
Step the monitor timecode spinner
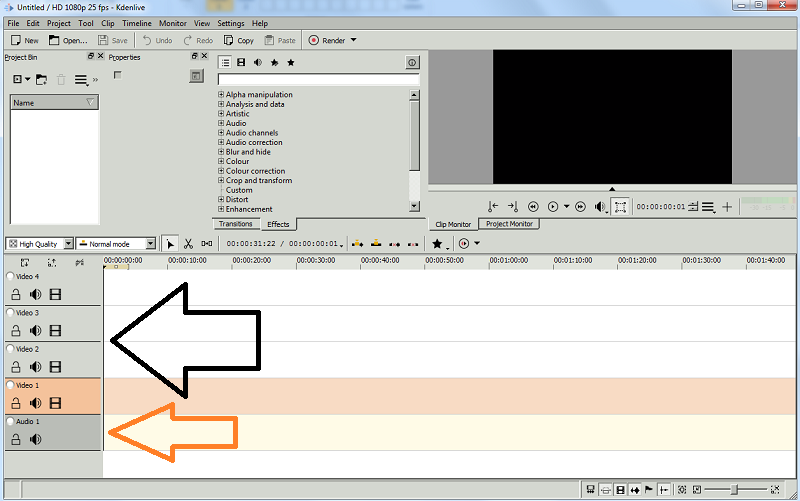coord(693,207)
